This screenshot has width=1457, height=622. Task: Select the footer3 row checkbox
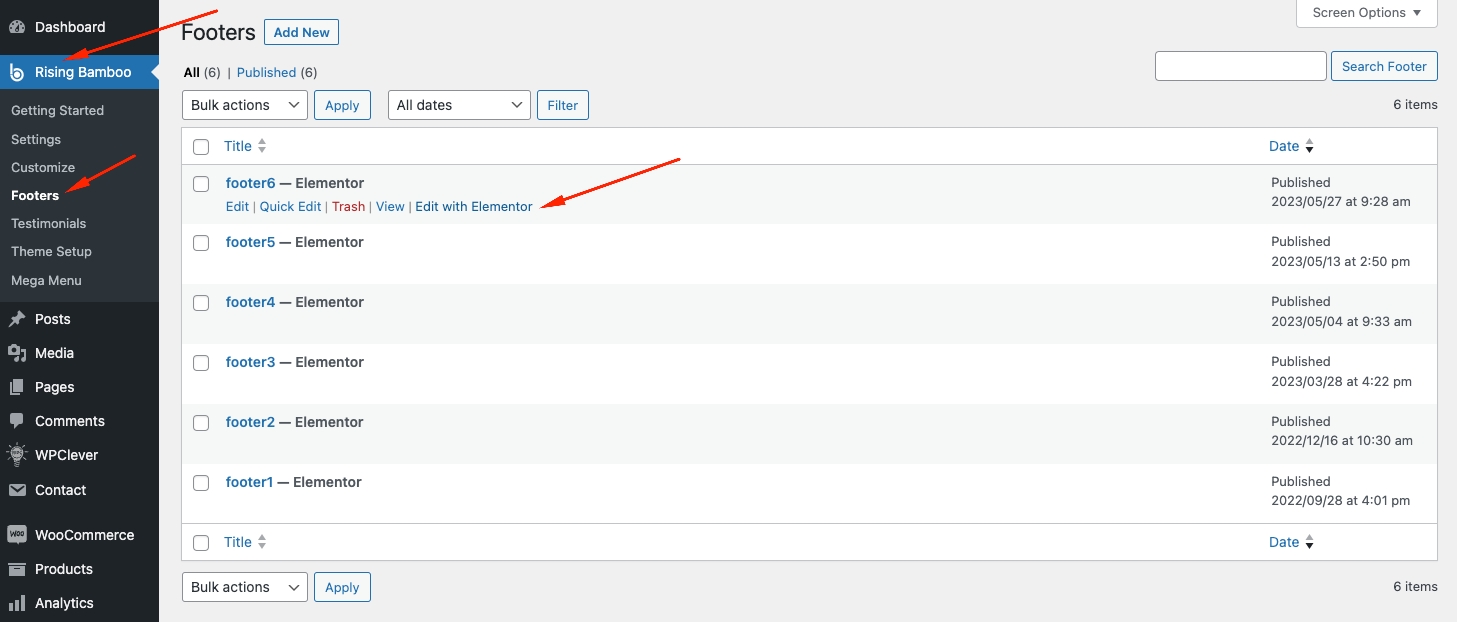tap(201, 363)
